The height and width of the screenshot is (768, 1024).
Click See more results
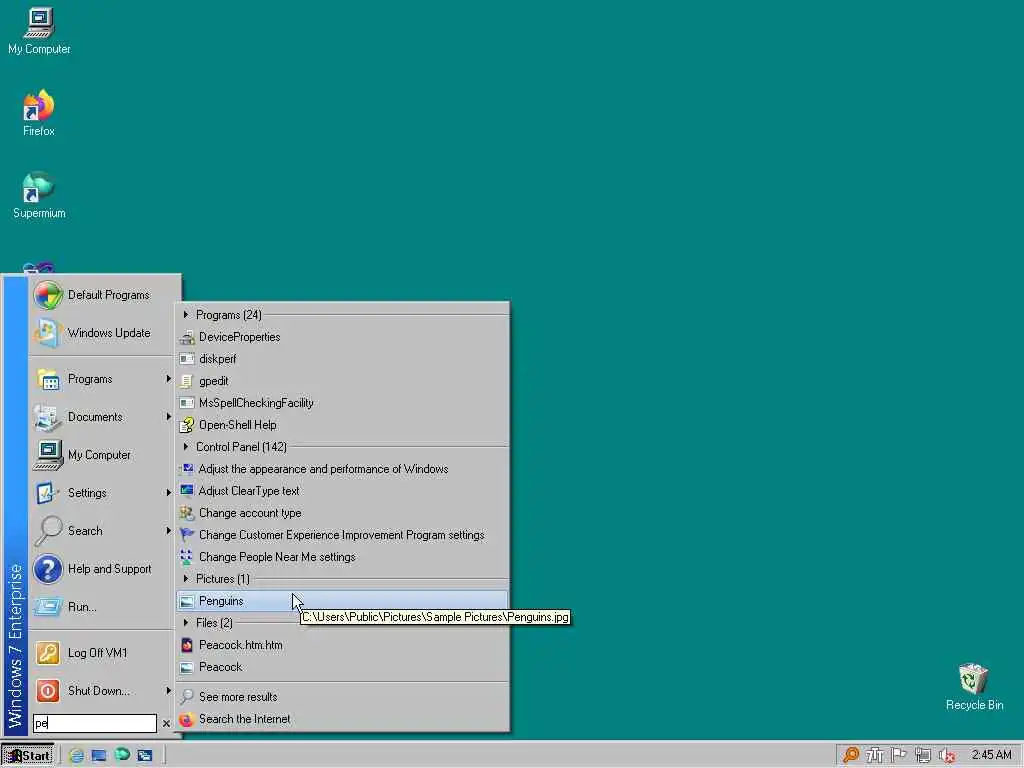click(x=342, y=697)
